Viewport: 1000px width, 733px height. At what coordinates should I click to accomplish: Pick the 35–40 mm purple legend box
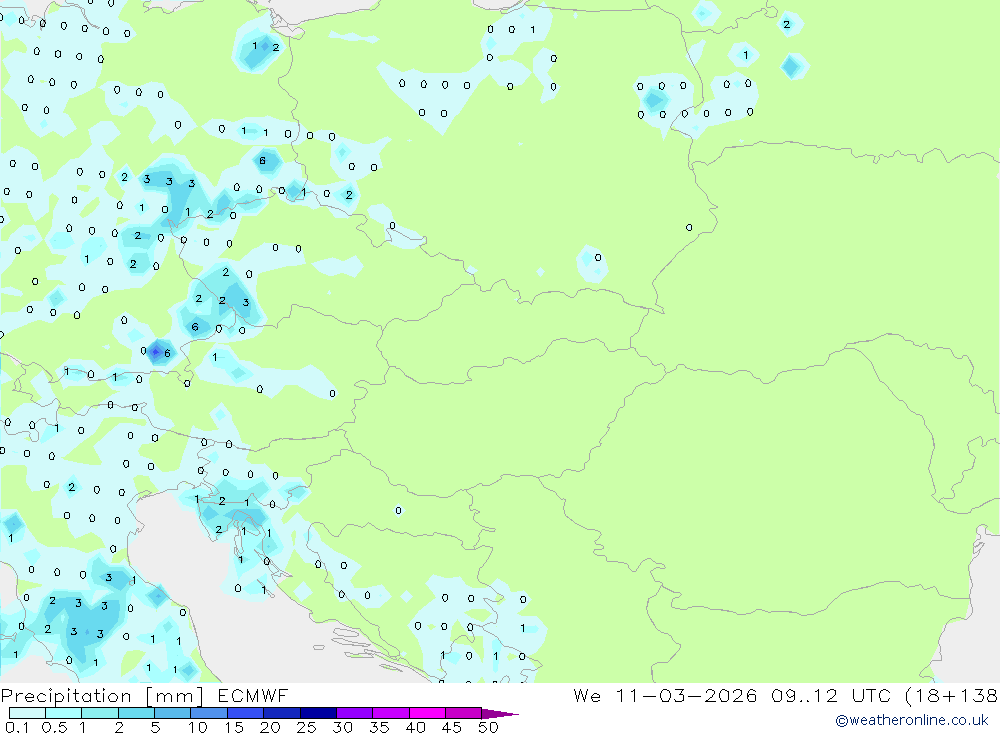(x=391, y=713)
